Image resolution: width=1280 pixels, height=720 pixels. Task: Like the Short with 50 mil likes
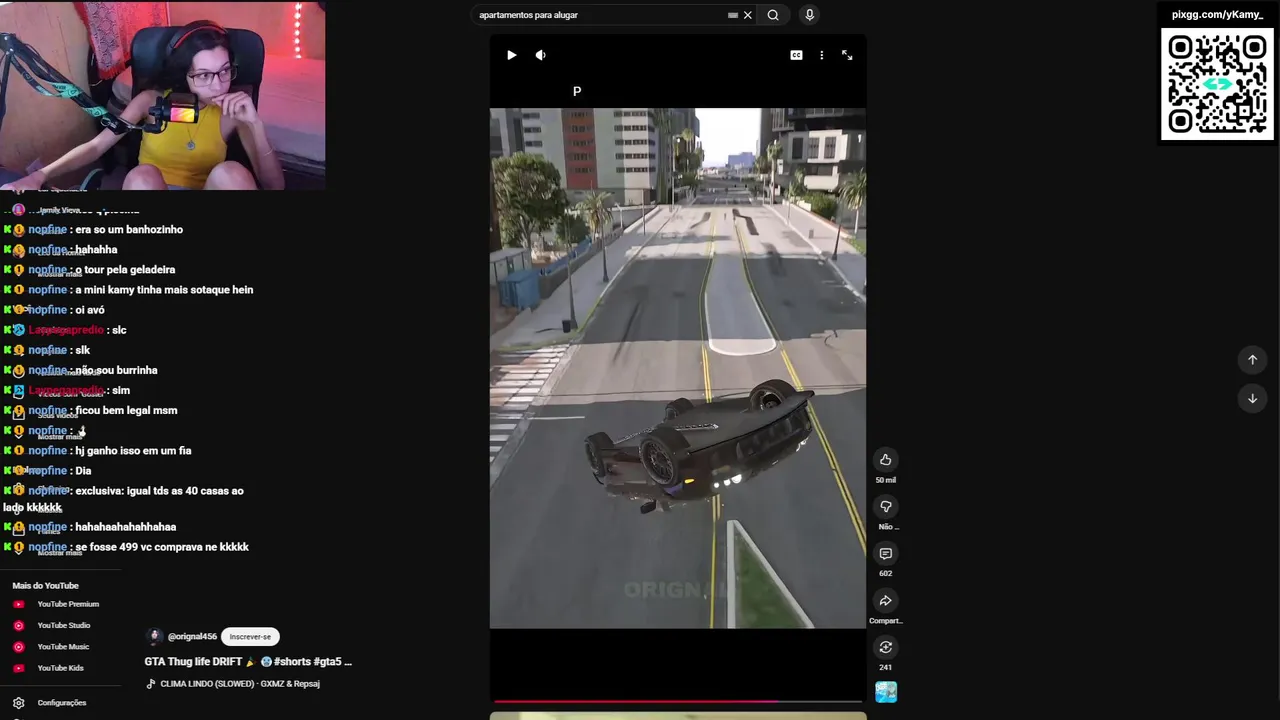[x=885, y=460]
